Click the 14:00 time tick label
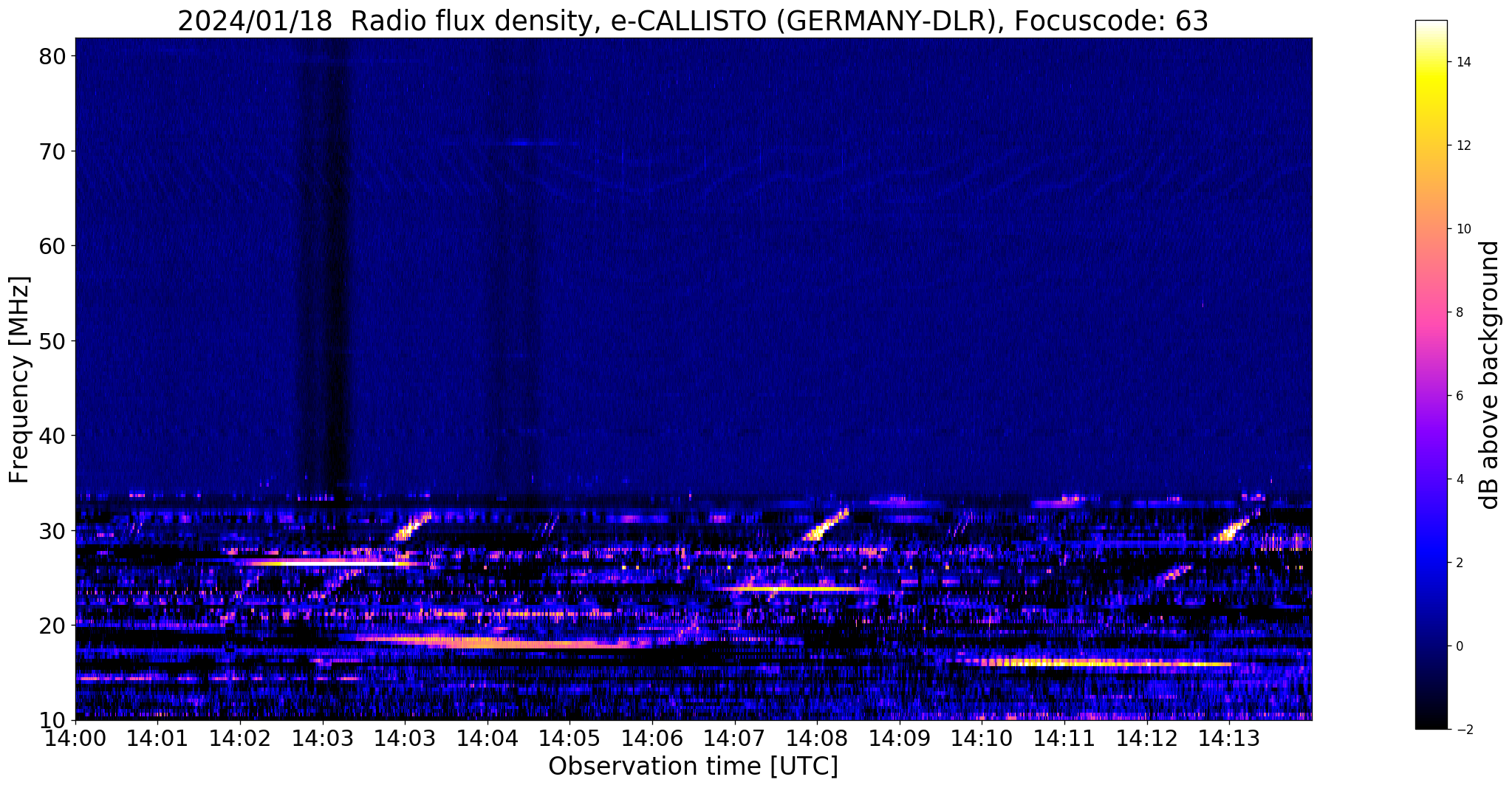 [x=75, y=739]
